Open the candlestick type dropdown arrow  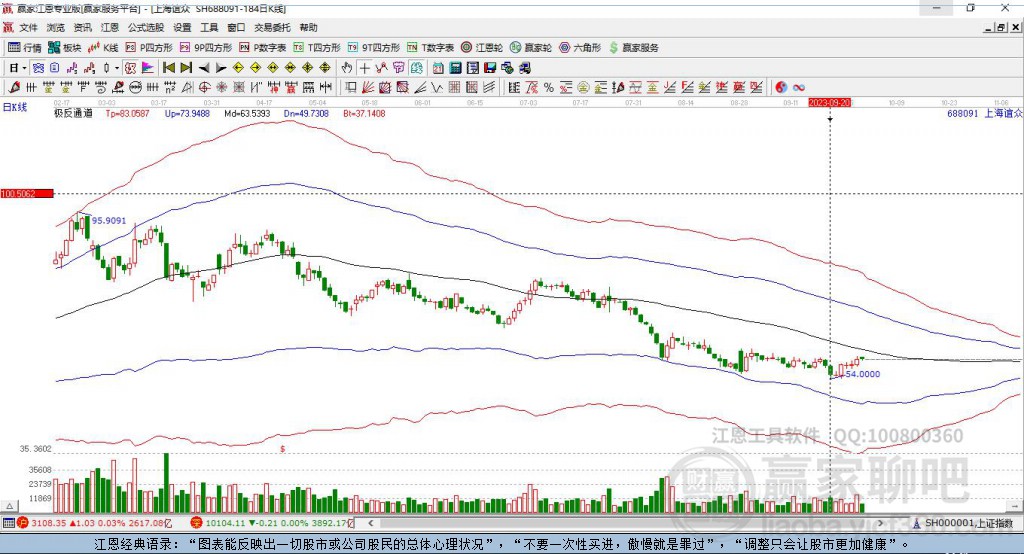coord(117,68)
